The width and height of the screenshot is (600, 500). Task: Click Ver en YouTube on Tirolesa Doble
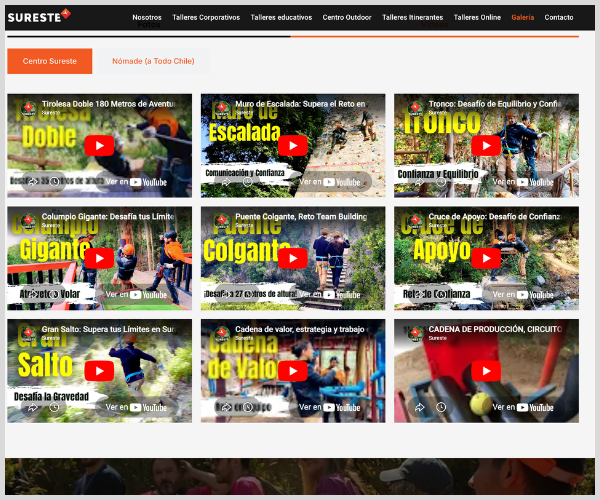pyautogui.click(x=137, y=182)
